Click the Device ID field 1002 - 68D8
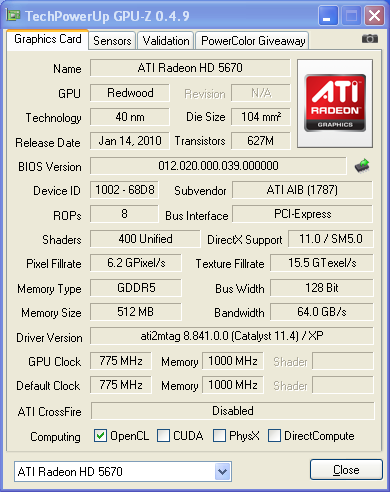The height and width of the screenshot is (492, 390). click(124, 190)
